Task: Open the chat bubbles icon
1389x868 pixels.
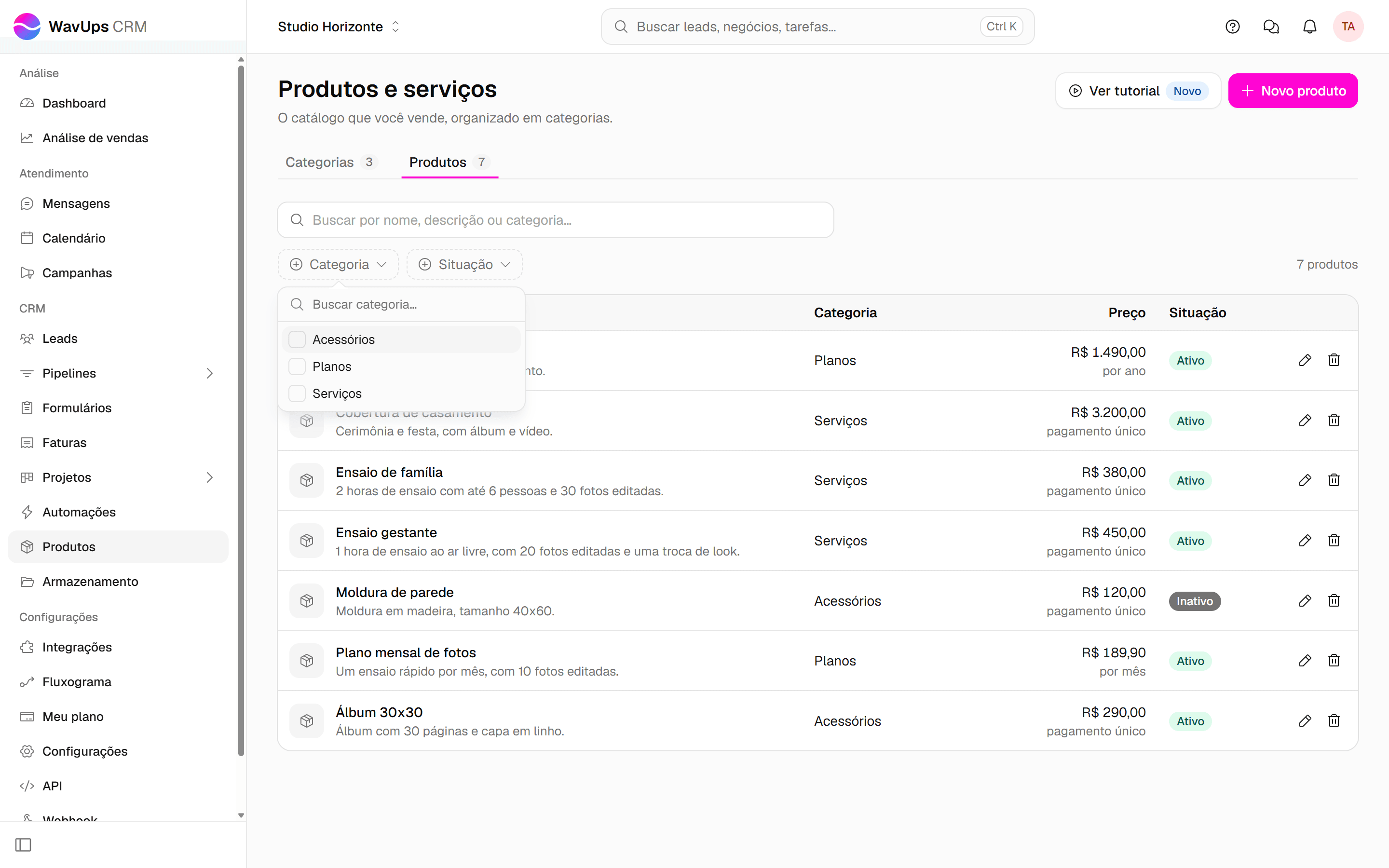Action: click(x=1271, y=27)
